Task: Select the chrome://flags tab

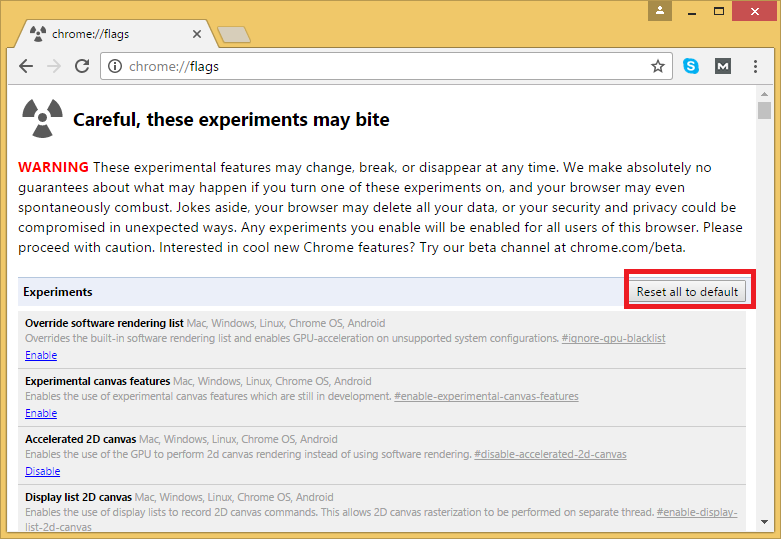Action: [110, 34]
